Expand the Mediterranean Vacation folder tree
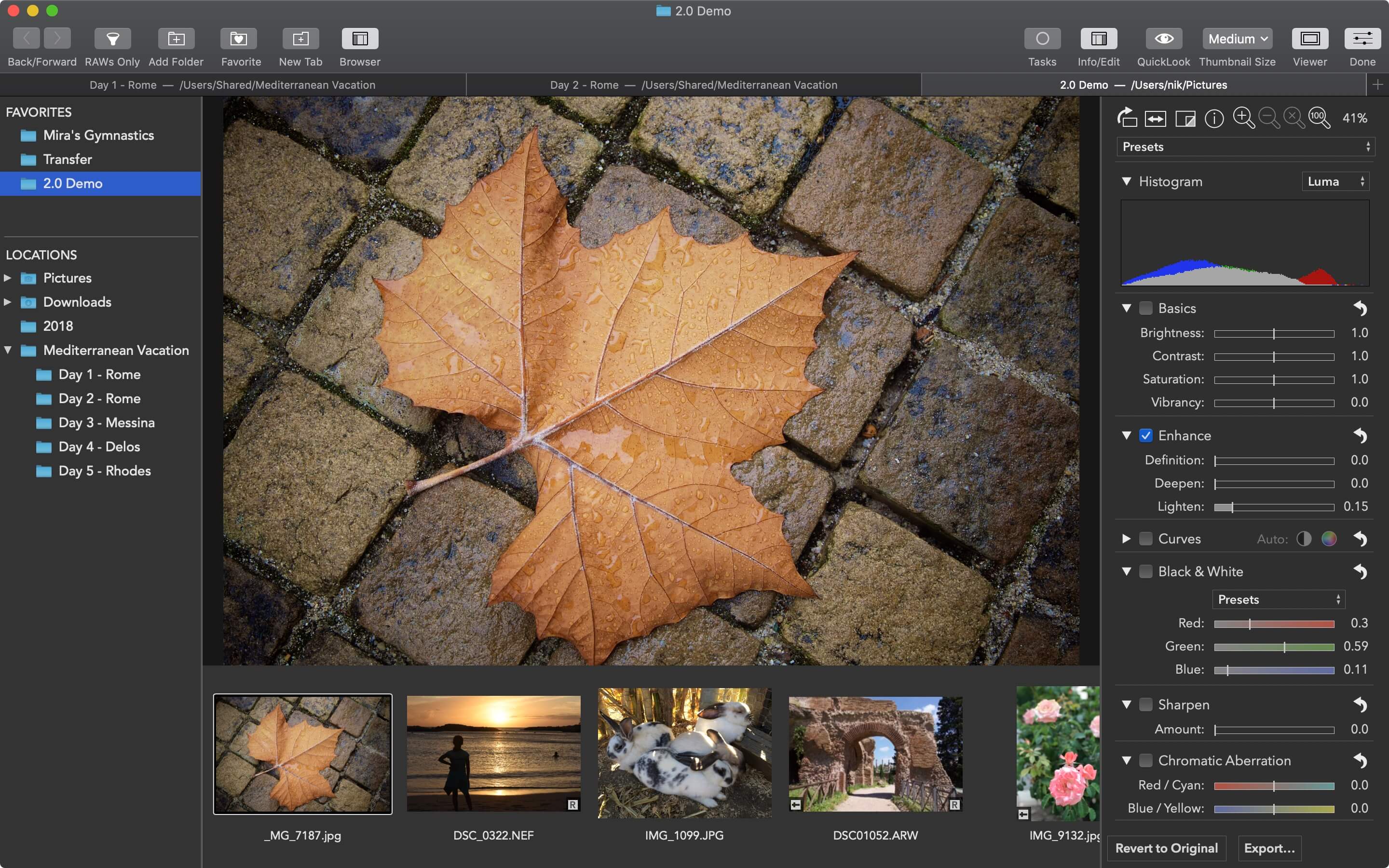The width and height of the screenshot is (1389, 868). tap(8, 350)
